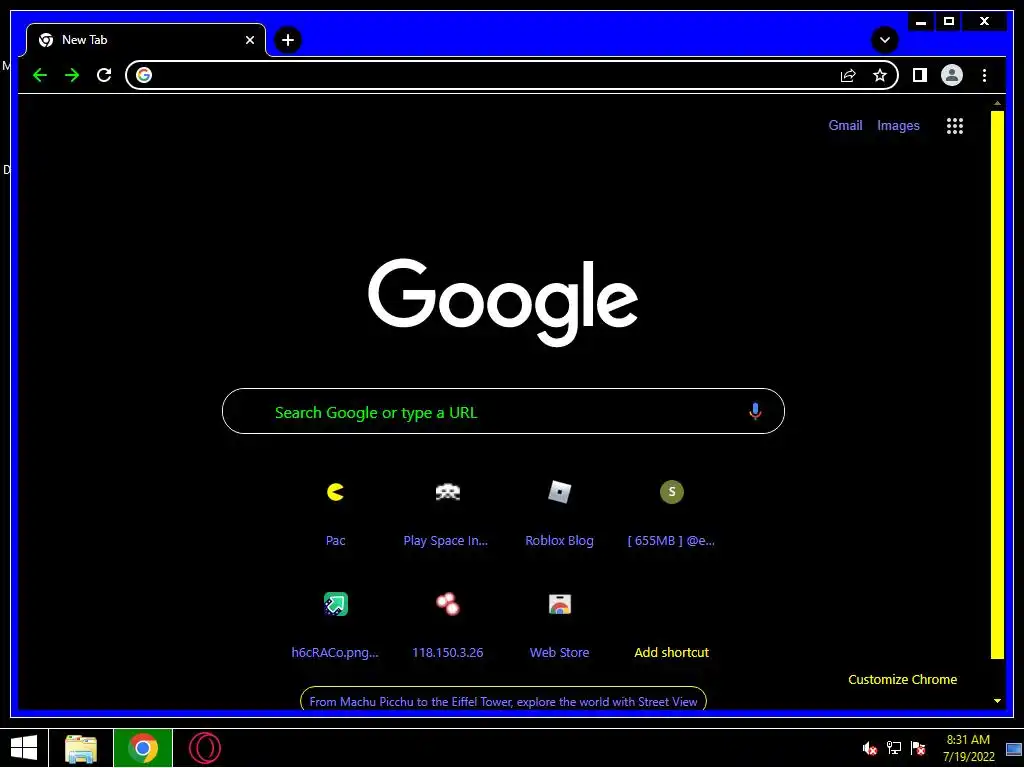Click the Chrome taskbar icon

tap(143, 748)
